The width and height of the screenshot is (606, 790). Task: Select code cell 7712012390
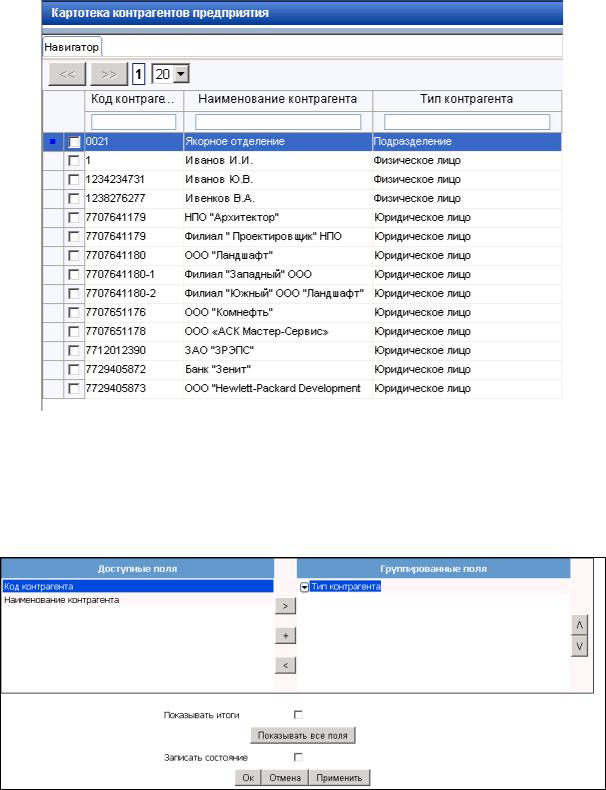click(x=134, y=351)
